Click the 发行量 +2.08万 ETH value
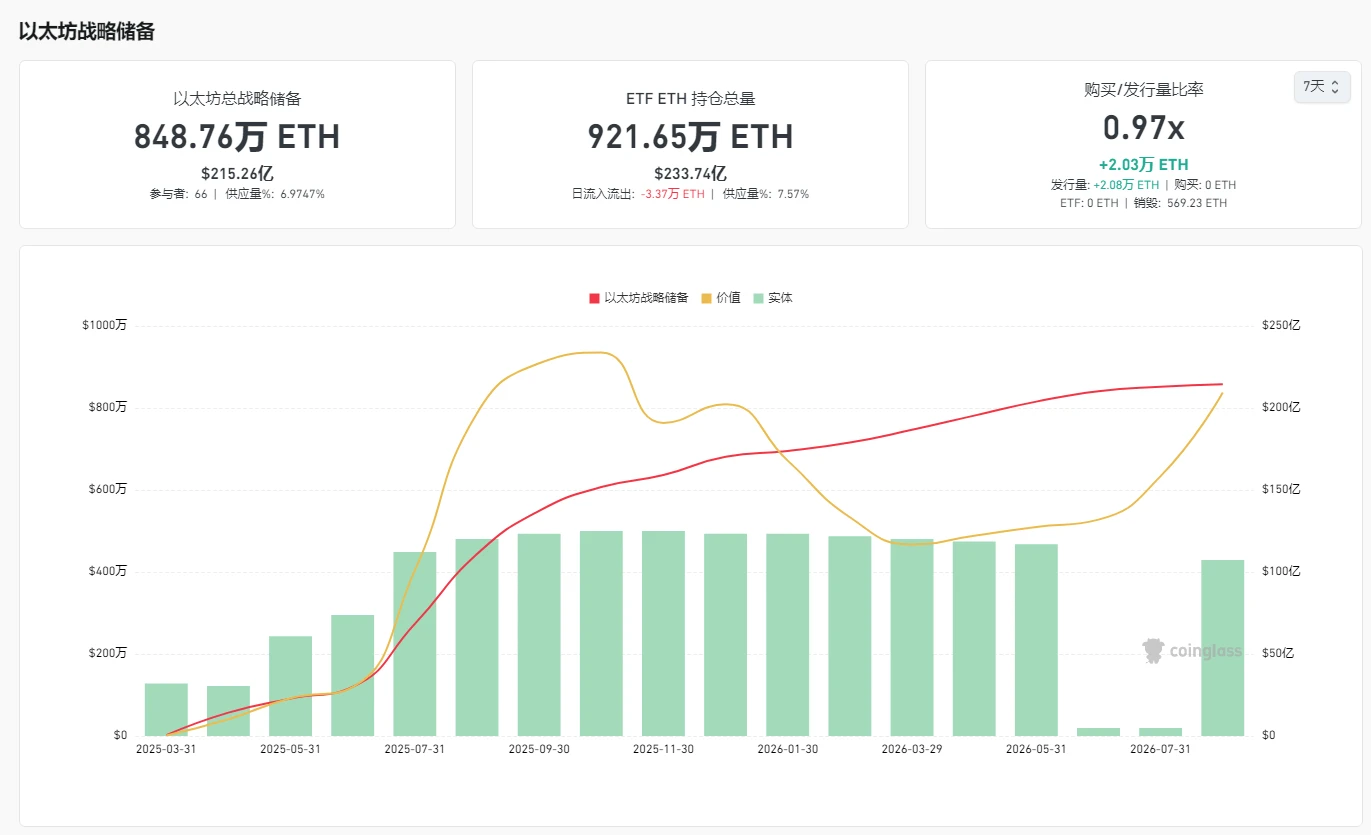1371x835 pixels. (x=1127, y=185)
